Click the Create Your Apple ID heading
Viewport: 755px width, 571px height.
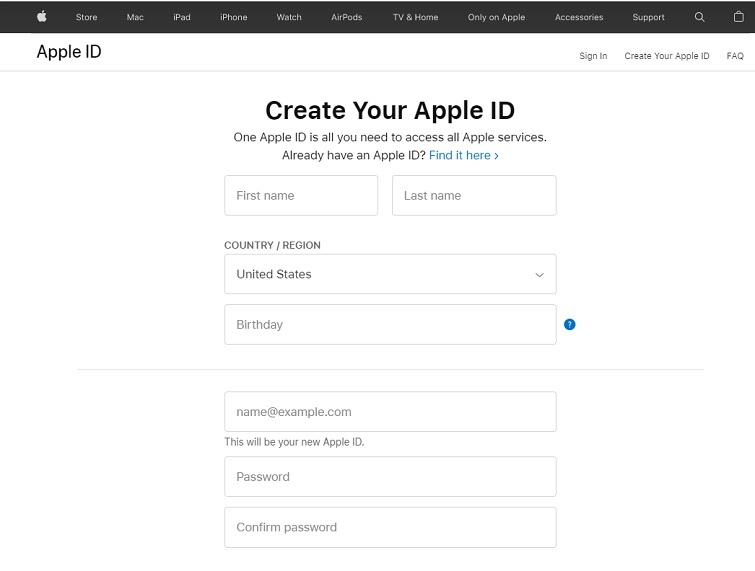390,110
